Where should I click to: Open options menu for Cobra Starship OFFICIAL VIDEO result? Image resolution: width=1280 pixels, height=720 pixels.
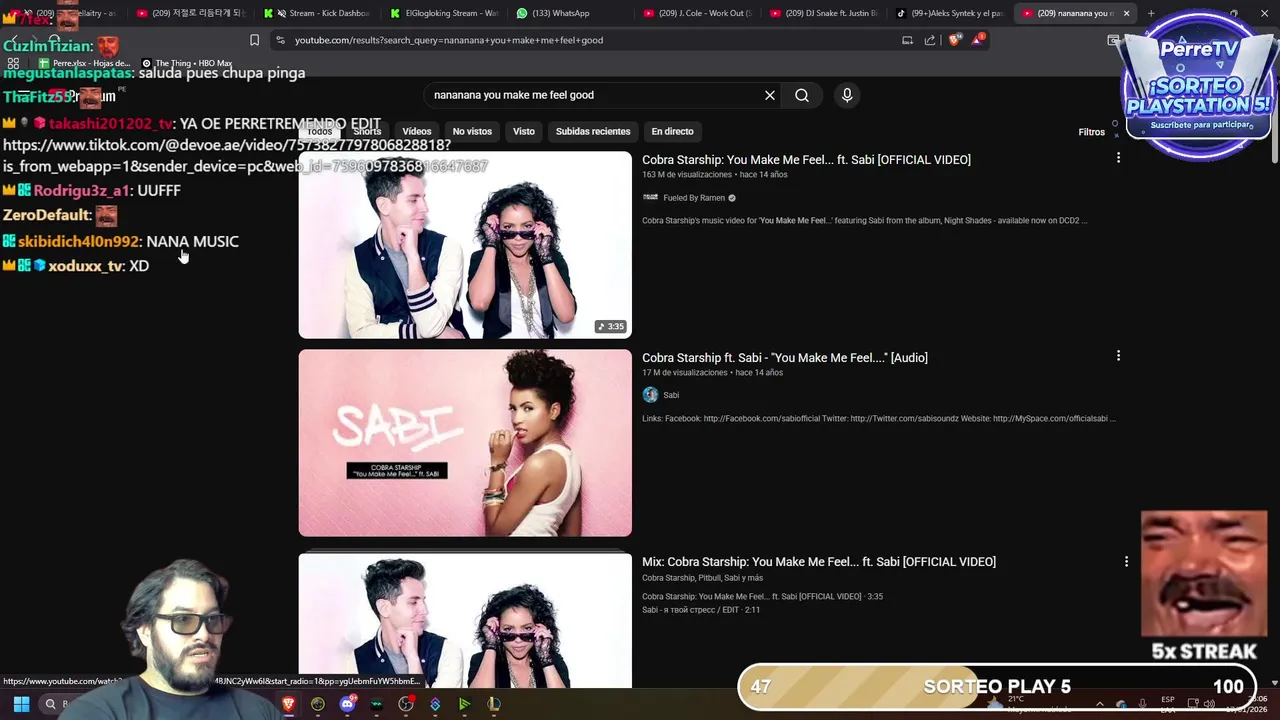tap(1118, 158)
